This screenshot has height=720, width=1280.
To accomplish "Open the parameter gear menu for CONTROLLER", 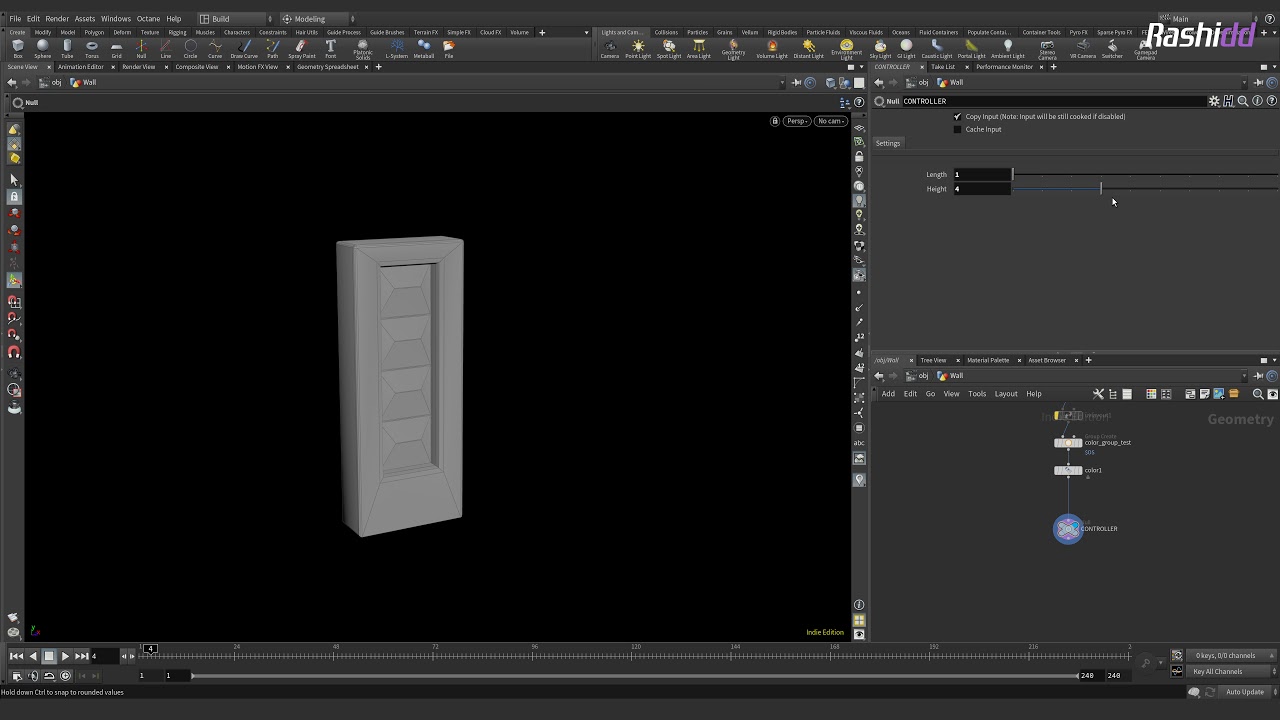I will (1214, 101).
